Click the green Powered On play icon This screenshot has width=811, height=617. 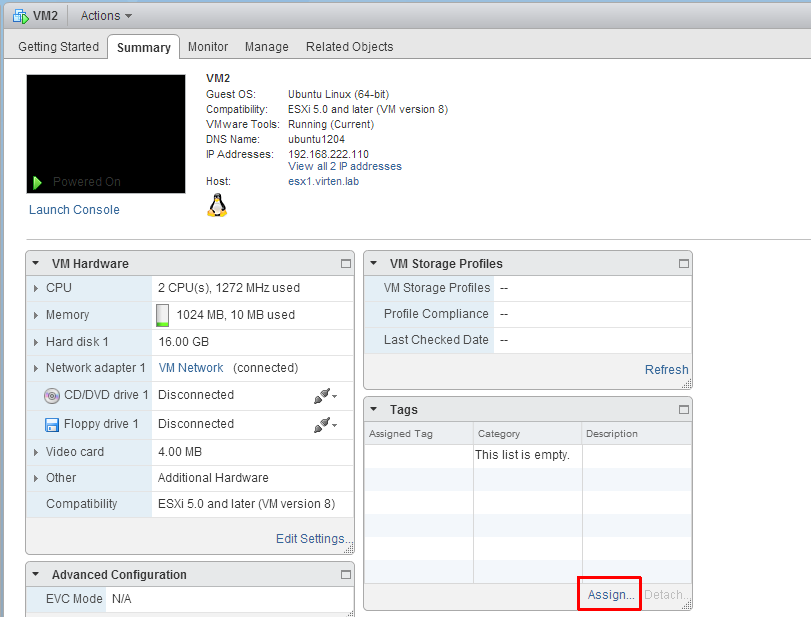coord(37,183)
